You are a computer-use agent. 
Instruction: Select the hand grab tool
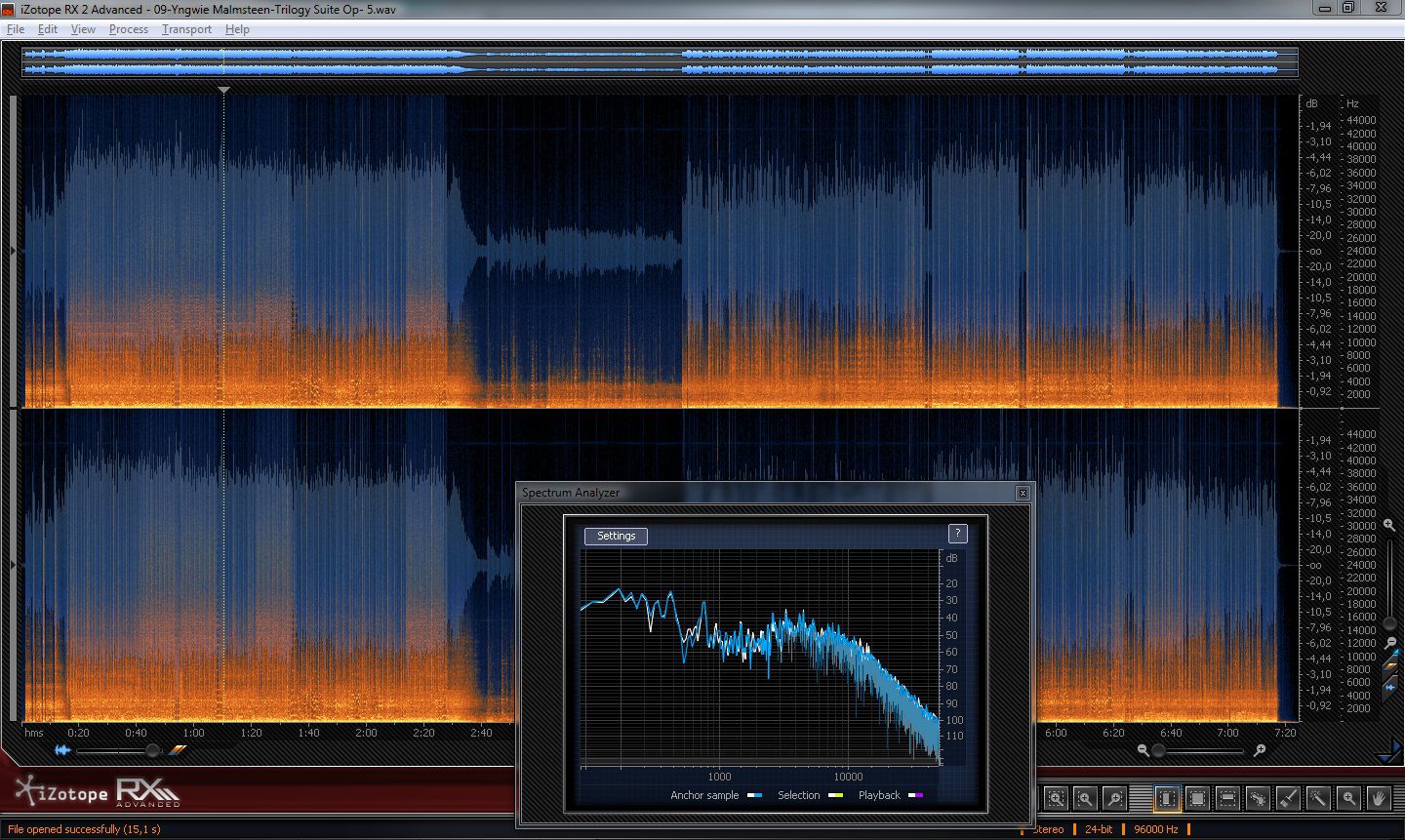click(x=1379, y=798)
